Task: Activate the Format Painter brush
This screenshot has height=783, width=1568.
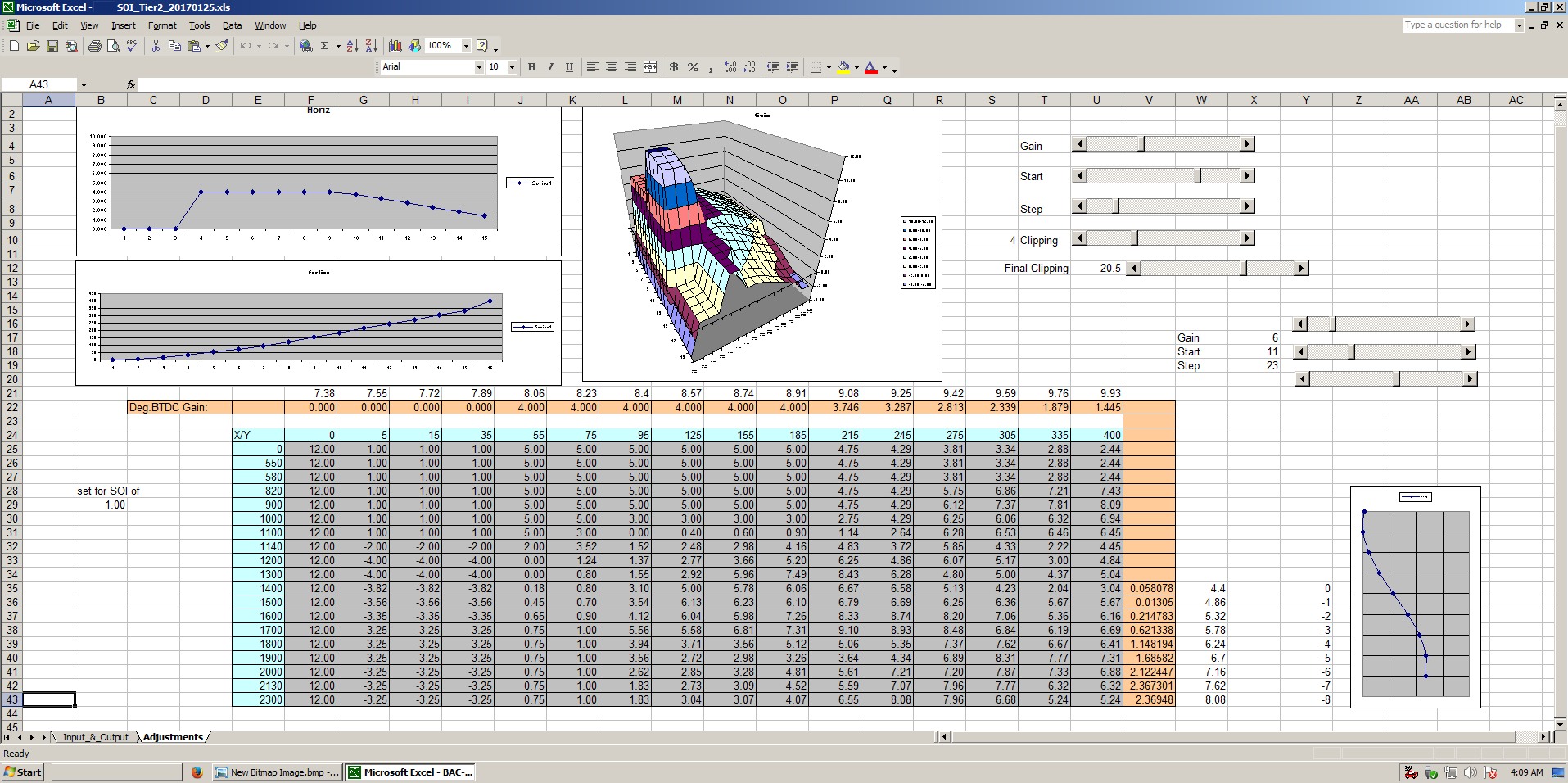Action: (222, 46)
